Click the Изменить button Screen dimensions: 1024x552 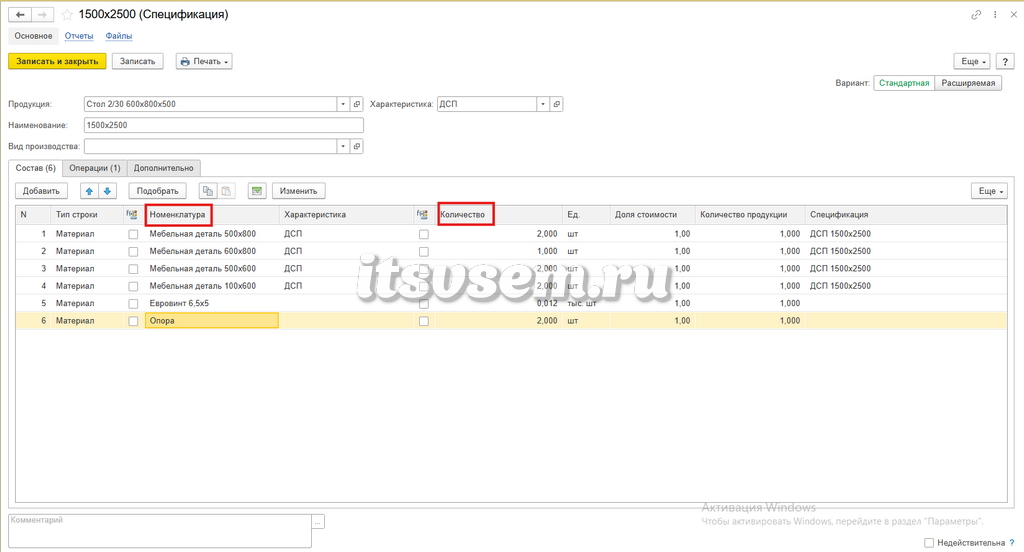pyautogui.click(x=298, y=191)
